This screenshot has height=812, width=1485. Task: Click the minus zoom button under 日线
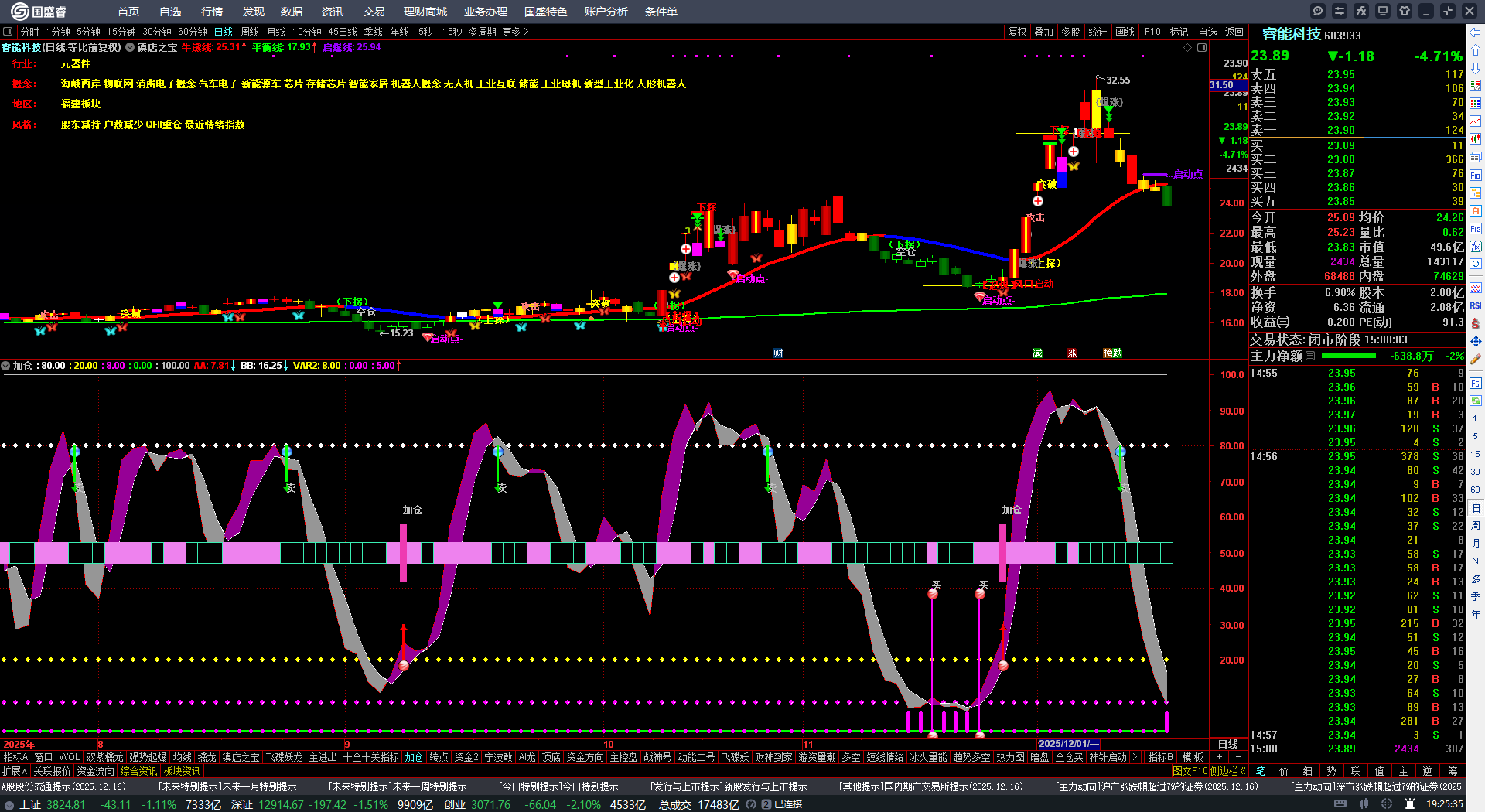coord(1237,757)
